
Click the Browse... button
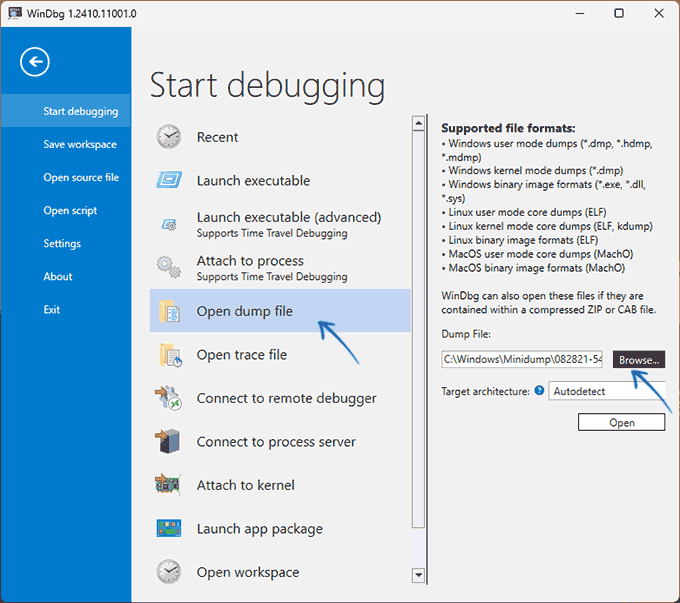click(639, 360)
